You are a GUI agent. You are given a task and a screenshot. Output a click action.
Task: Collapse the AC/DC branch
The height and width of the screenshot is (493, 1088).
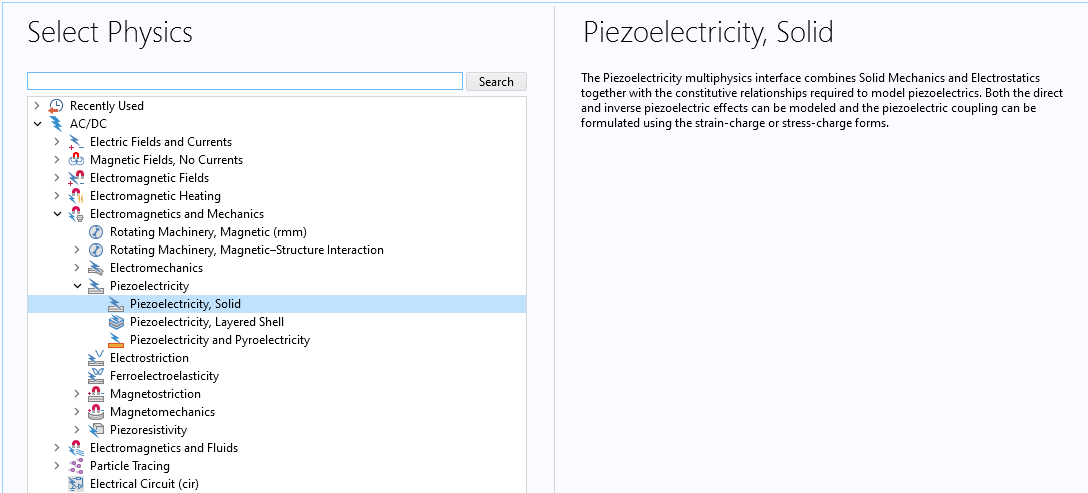37,124
